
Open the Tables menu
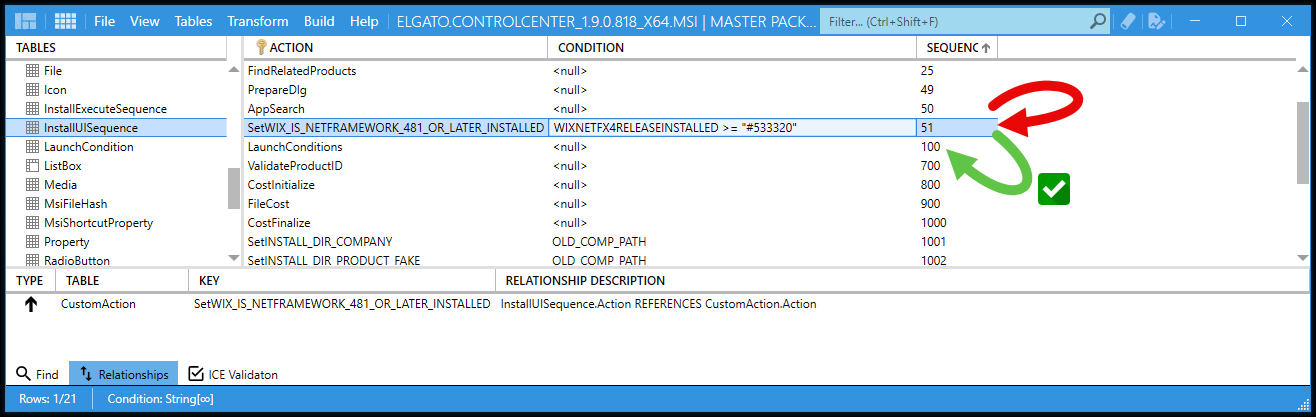tap(193, 21)
